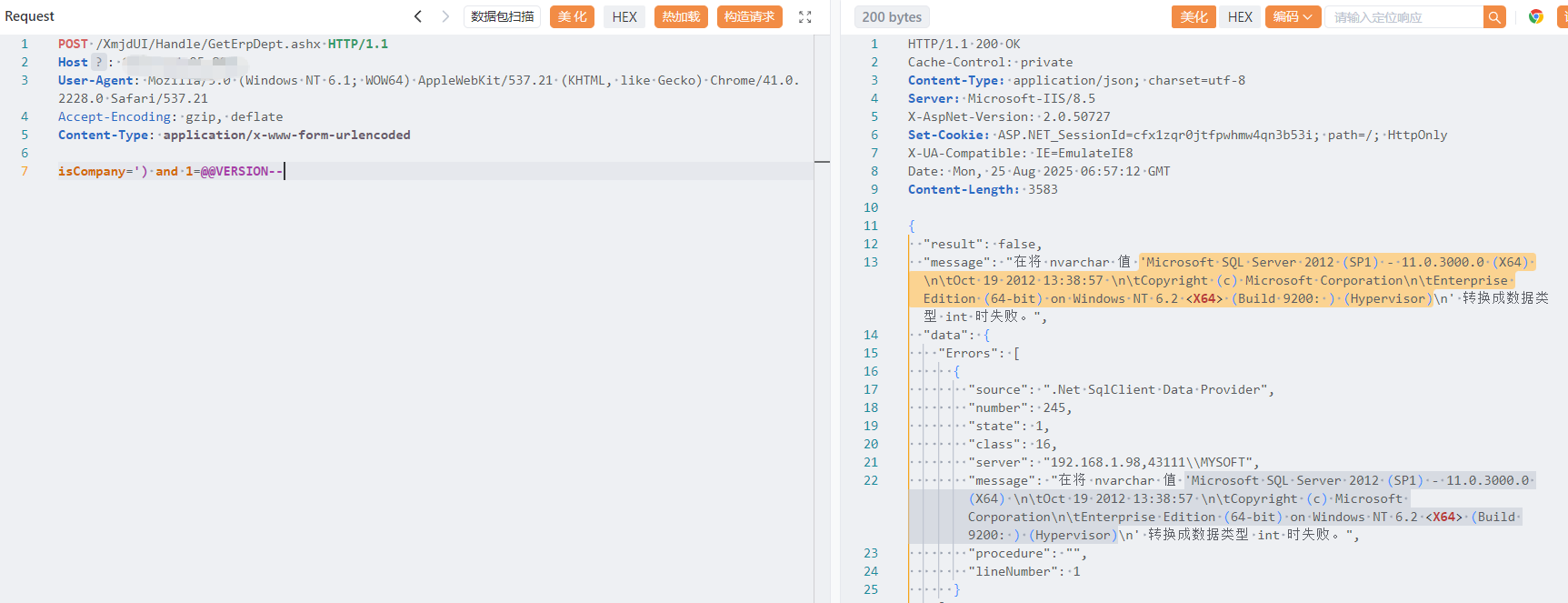Toggle 美化 in the Request toolbar
1568x603 pixels.
572,17
